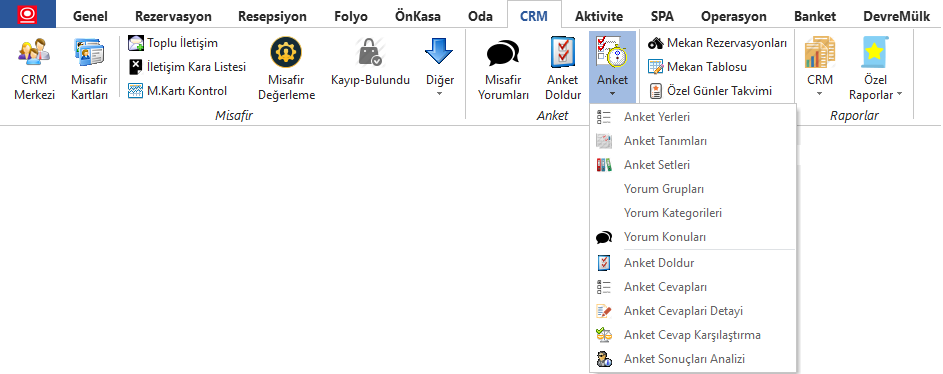This screenshot has width=943, height=374.
Task: Click the Anket Doldur ribbon icon
Action: pyautogui.click(x=563, y=69)
